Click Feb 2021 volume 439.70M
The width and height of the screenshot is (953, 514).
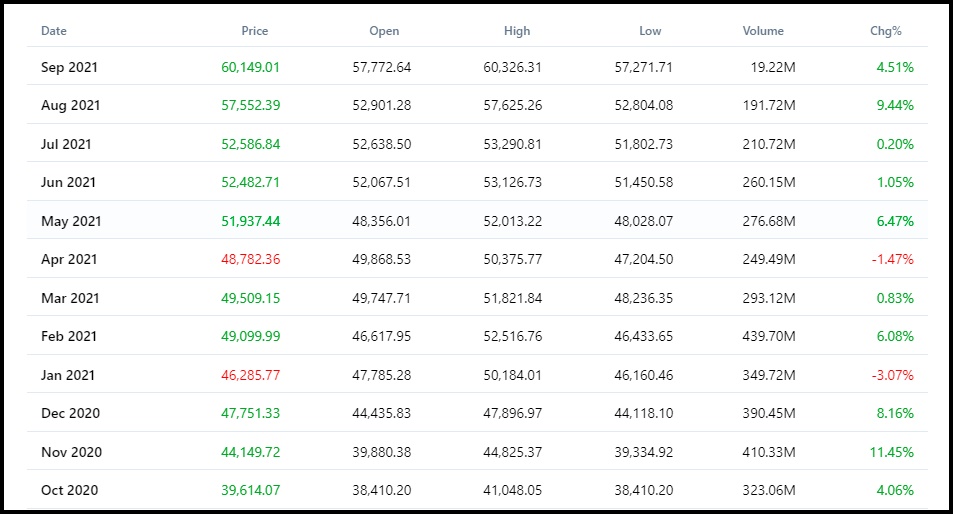[x=768, y=337]
